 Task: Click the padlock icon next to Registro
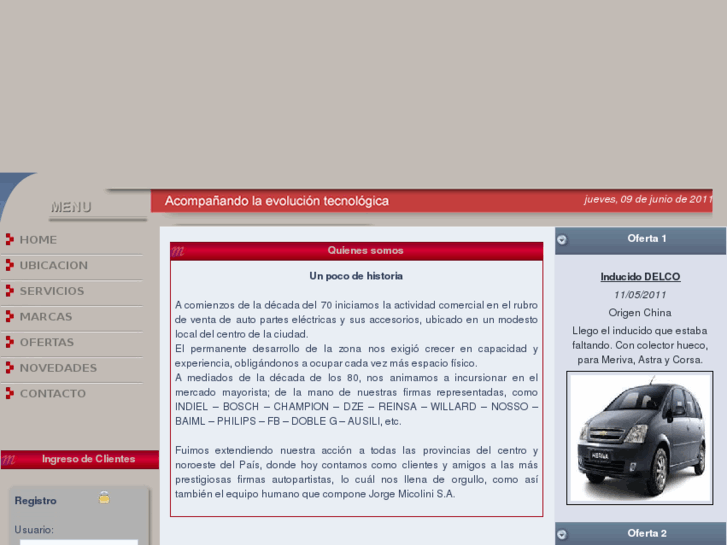(x=104, y=497)
